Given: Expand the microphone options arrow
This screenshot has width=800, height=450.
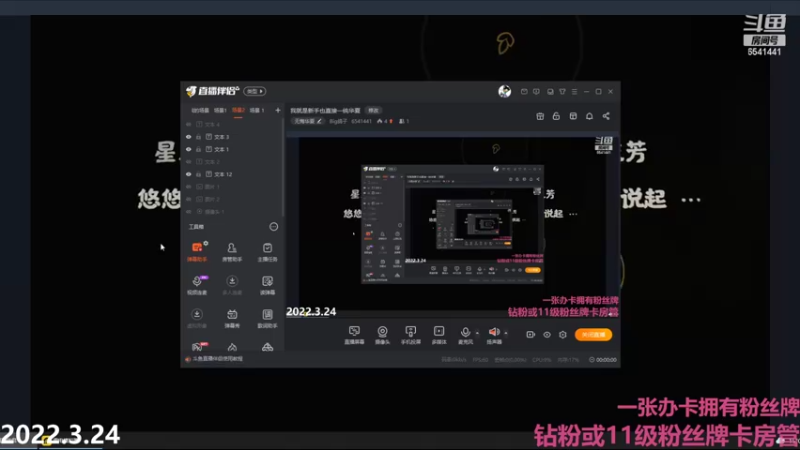Looking at the screenshot, I should (x=477, y=333).
